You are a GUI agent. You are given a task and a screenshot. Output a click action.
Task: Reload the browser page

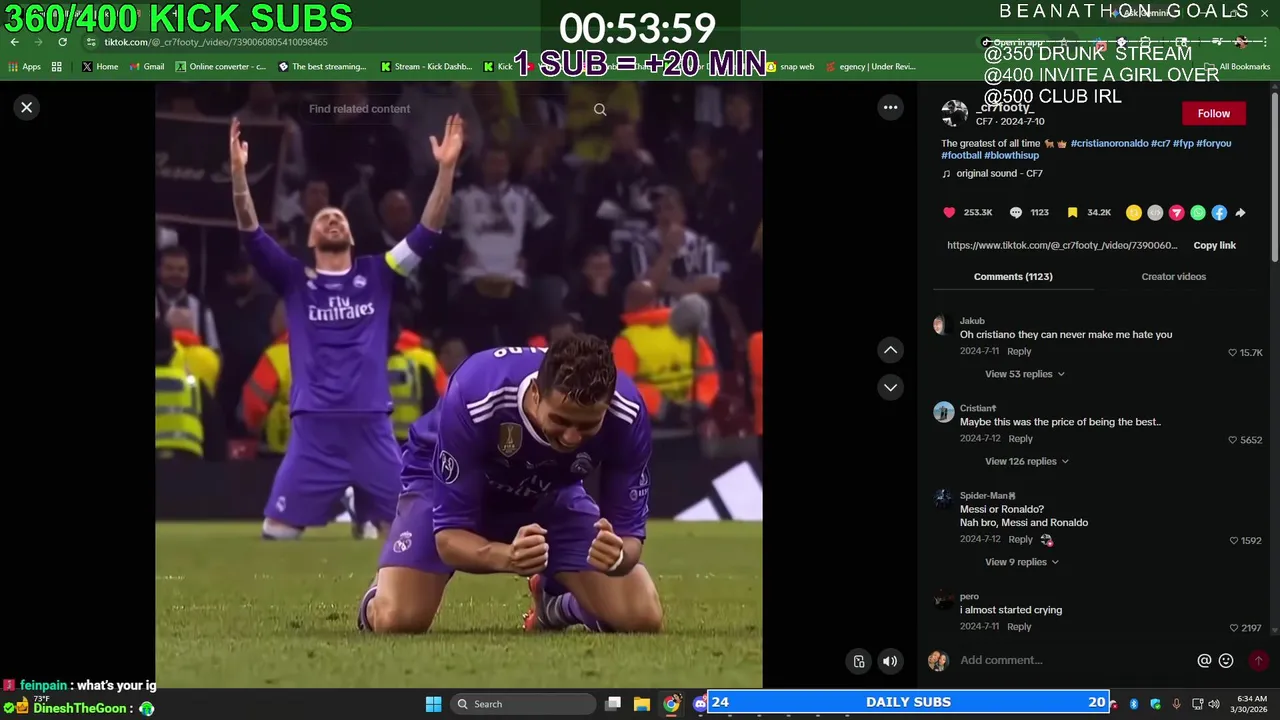point(62,42)
